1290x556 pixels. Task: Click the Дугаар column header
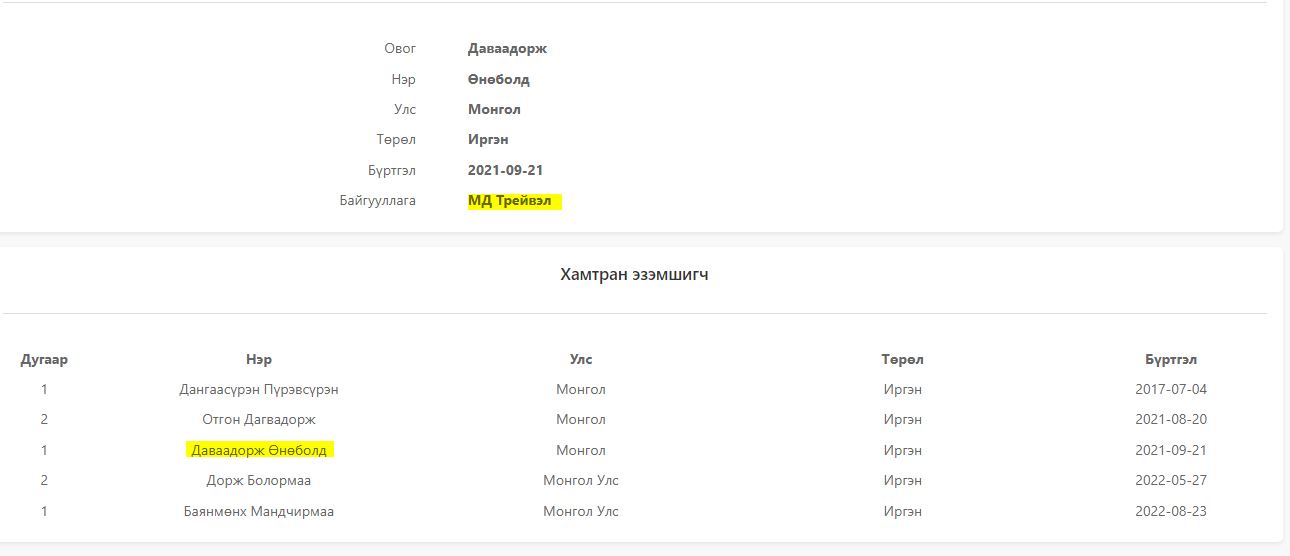[x=44, y=359]
